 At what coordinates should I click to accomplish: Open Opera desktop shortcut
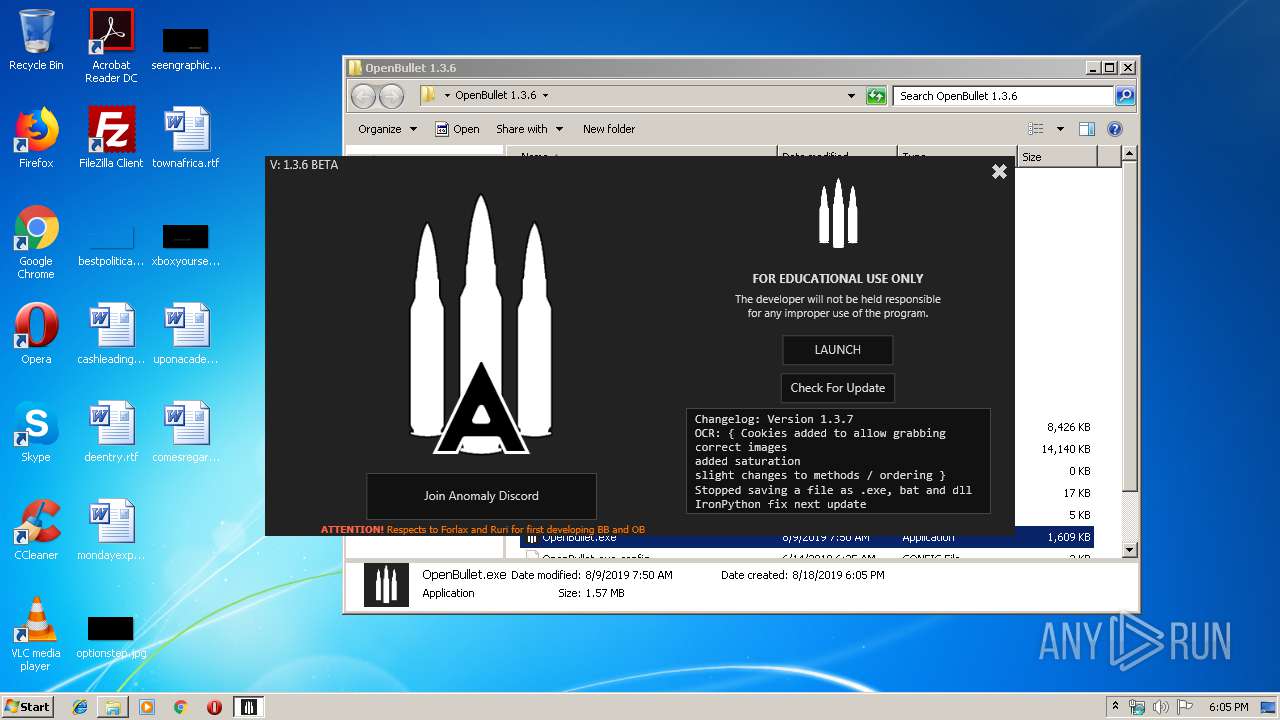[36, 334]
